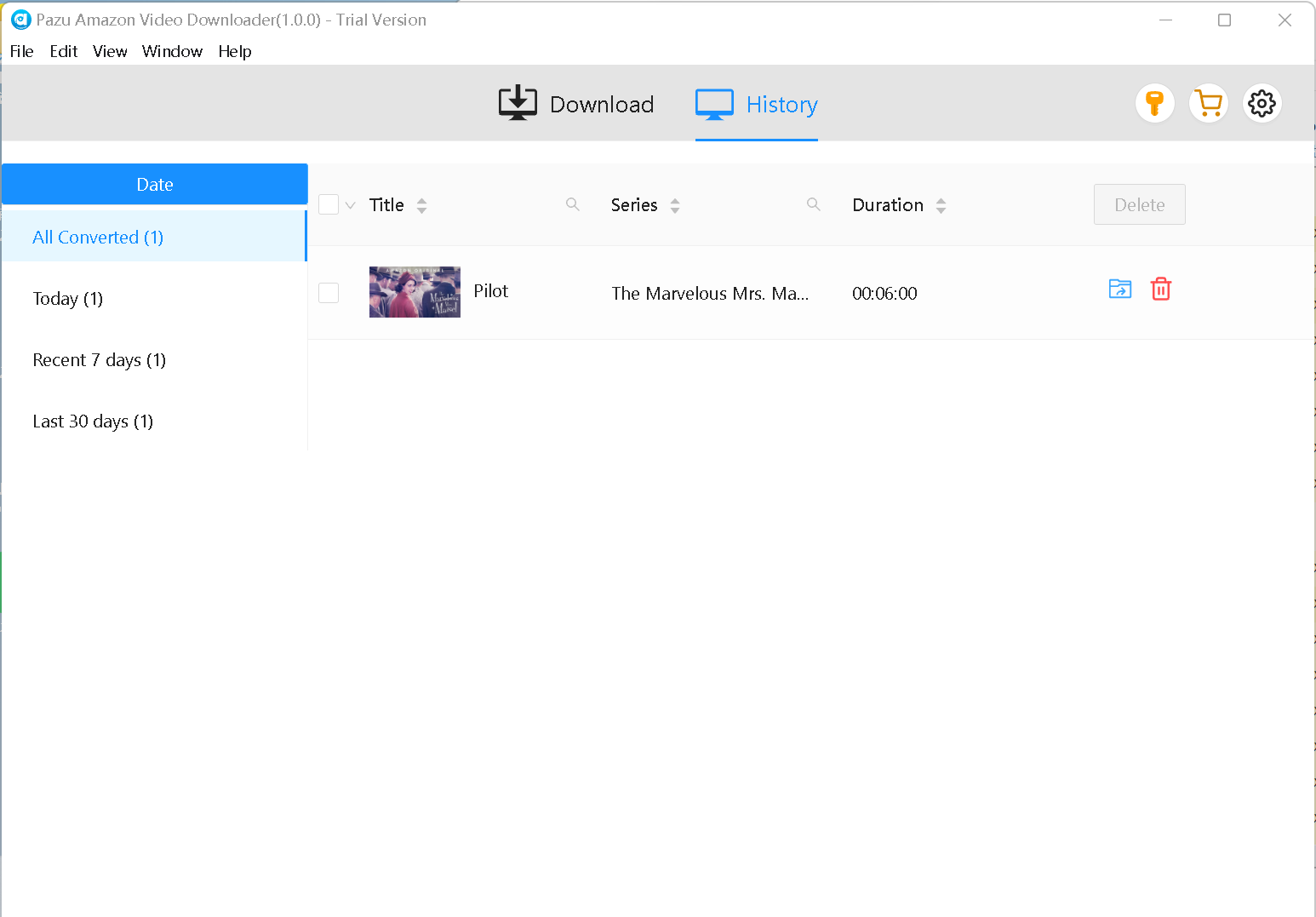Click the Title column search icon
Screen dimensions: 1316x917
pos(572,204)
